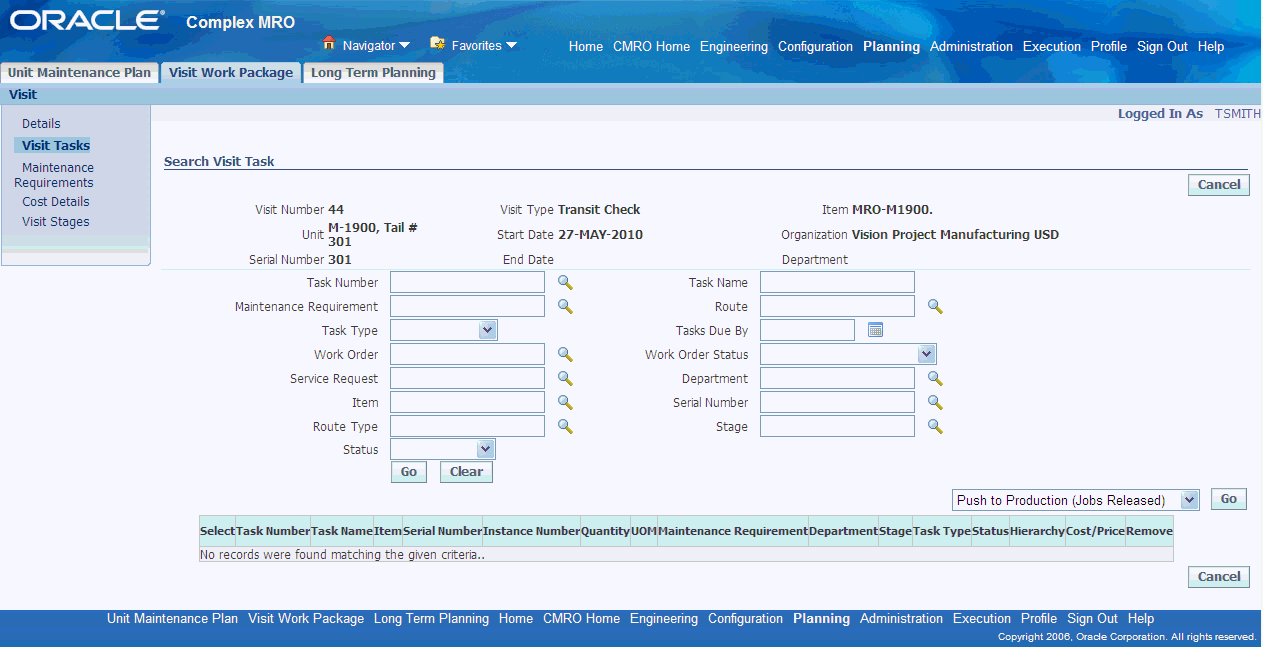The height and width of the screenshot is (647, 1263).
Task: Click footer Long Term Planning link
Action: pos(431,619)
